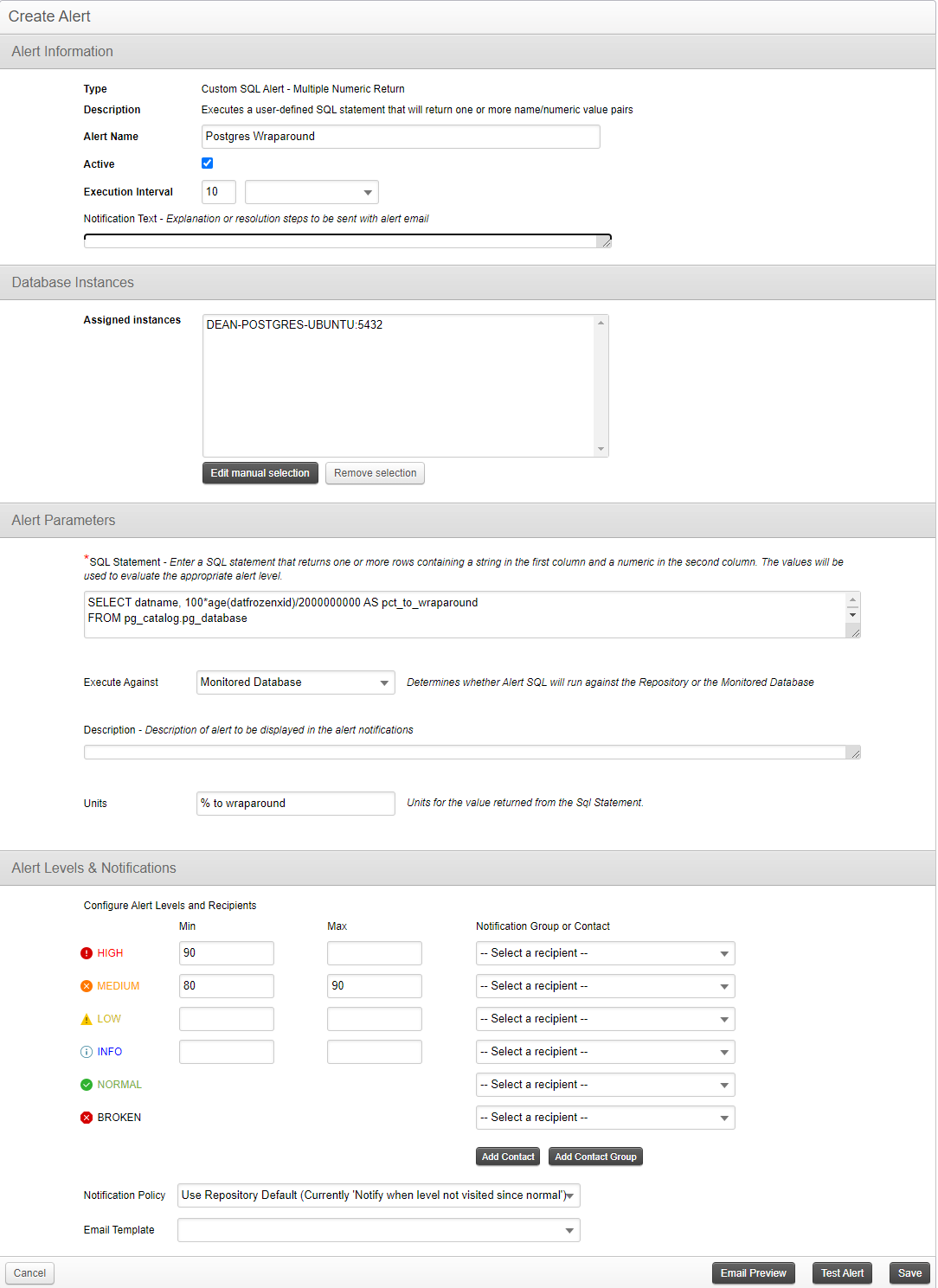938x1288 pixels.
Task: Click the LOW Min value field
Action: click(227, 1019)
